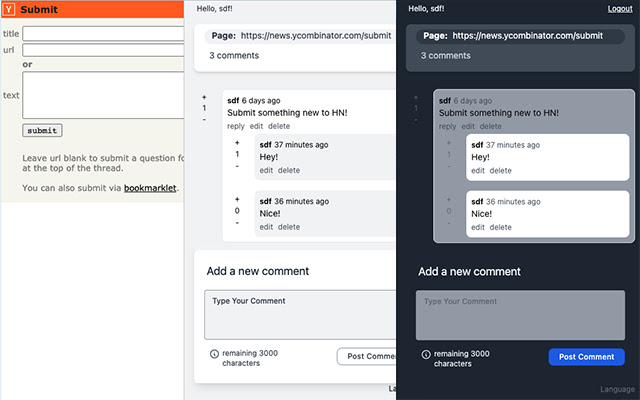Delete the "Hey!" comment in dark panel
Viewport: 640px width, 400px height.
pos(500,171)
